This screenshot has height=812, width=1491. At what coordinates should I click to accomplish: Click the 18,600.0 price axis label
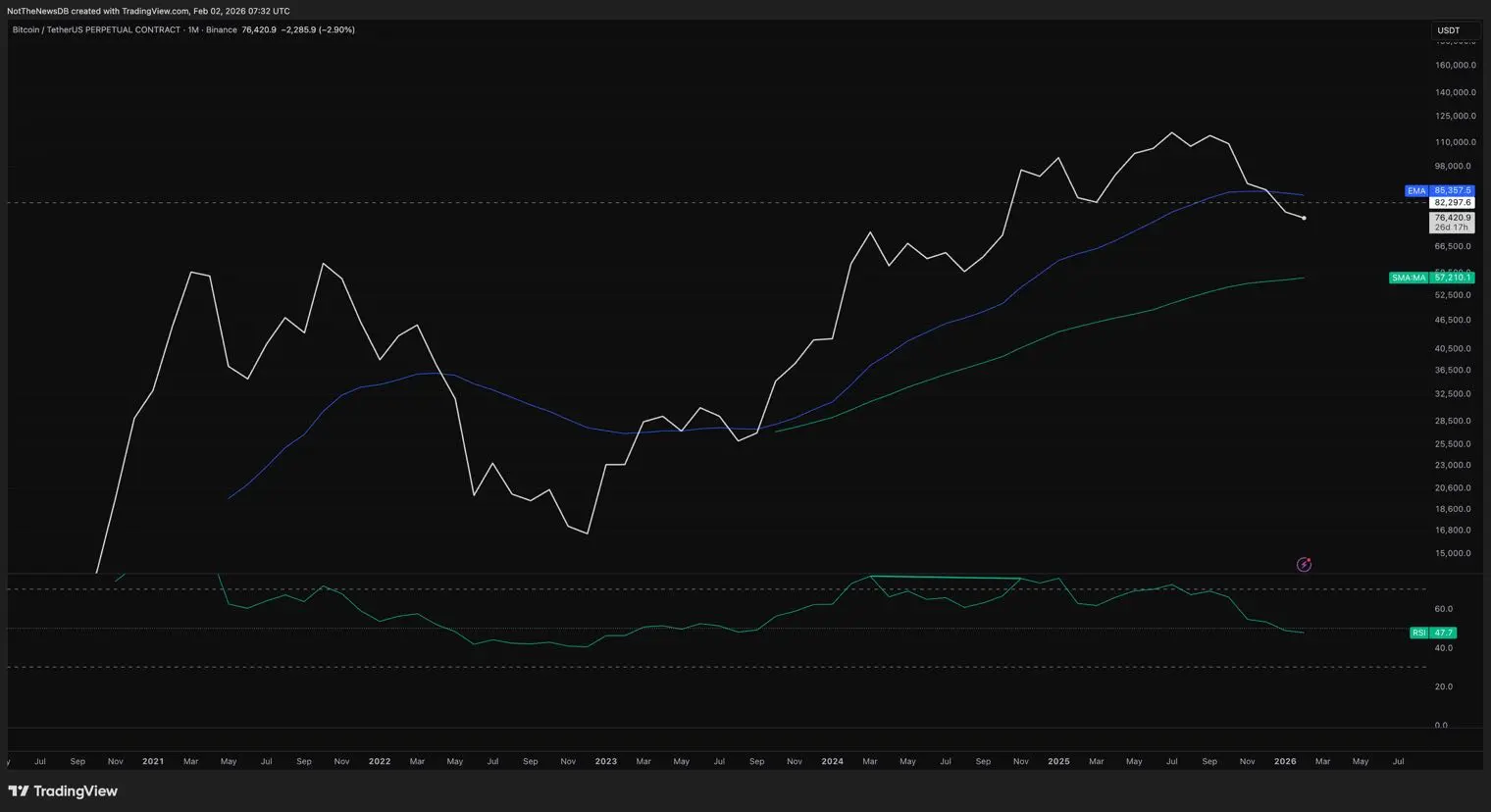pyautogui.click(x=1453, y=510)
